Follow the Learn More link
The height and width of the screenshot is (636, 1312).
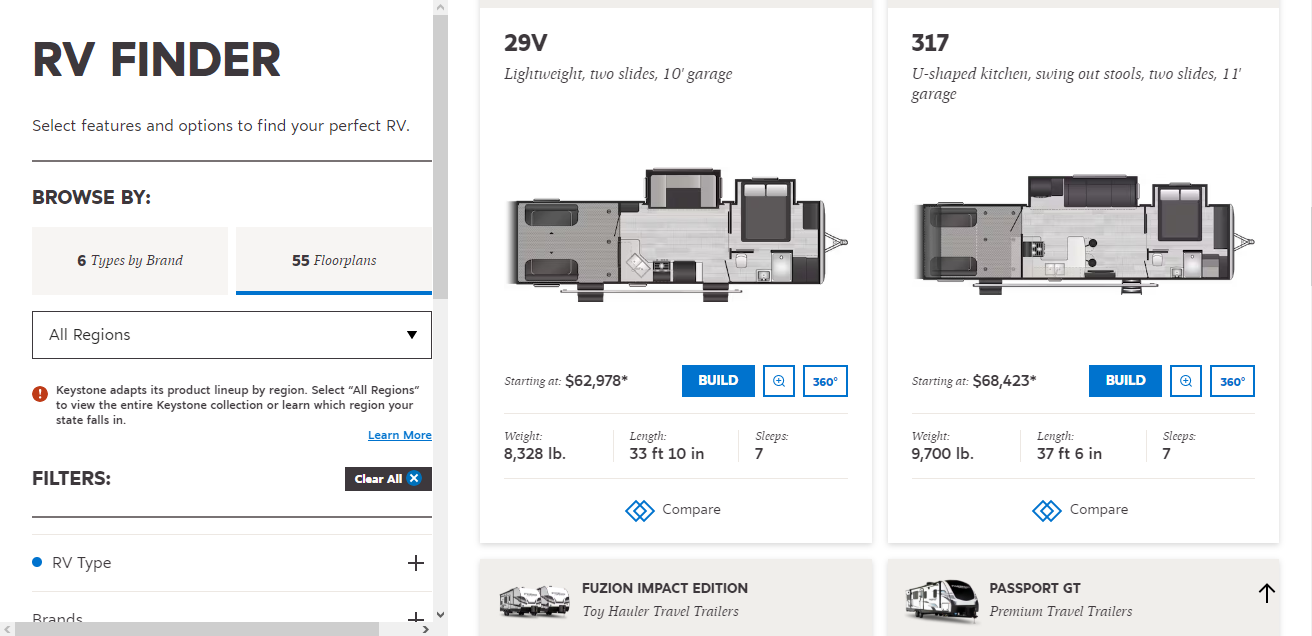pos(399,435)
